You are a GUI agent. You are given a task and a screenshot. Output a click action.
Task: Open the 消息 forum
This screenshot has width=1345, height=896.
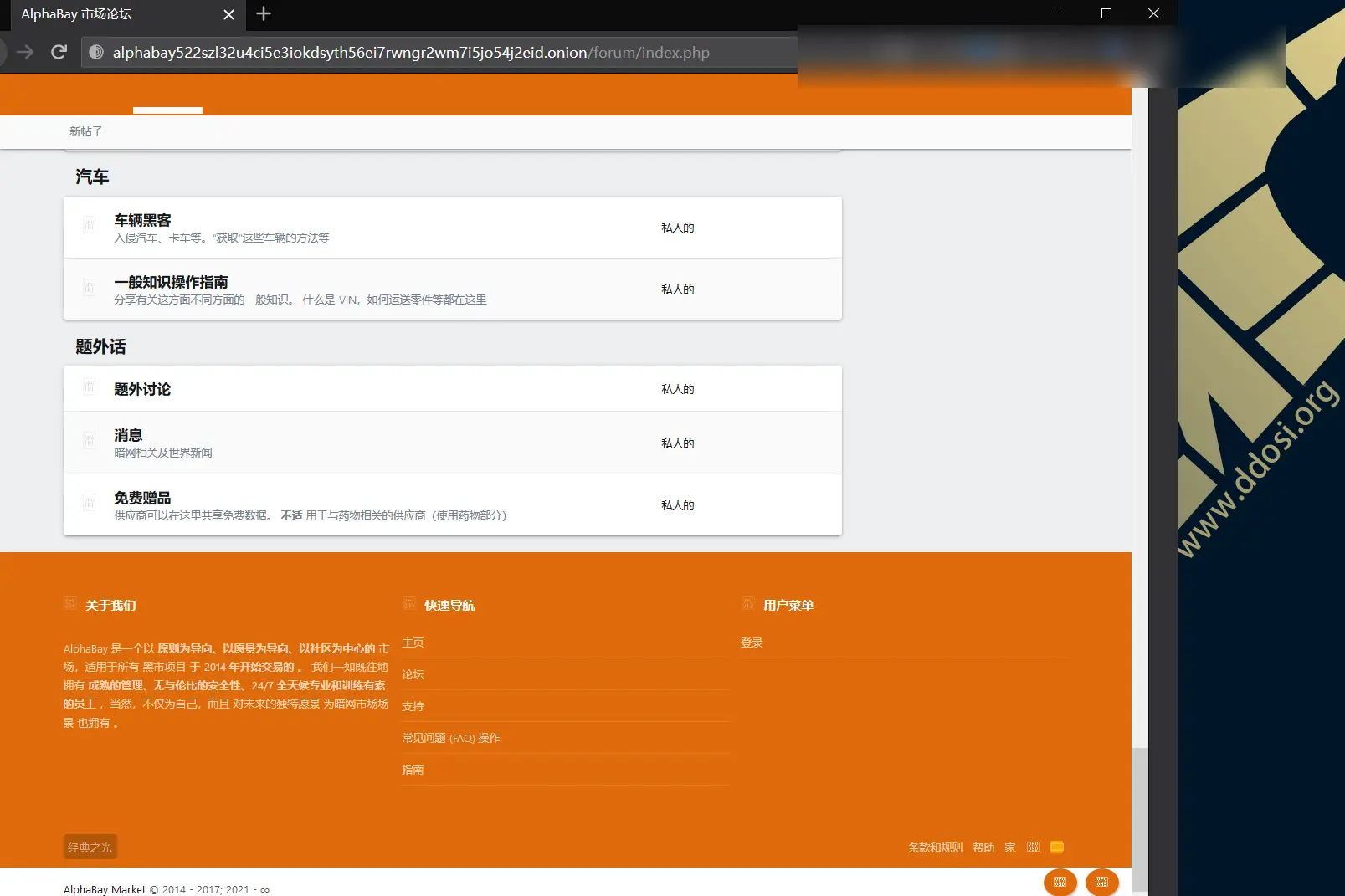128,435
